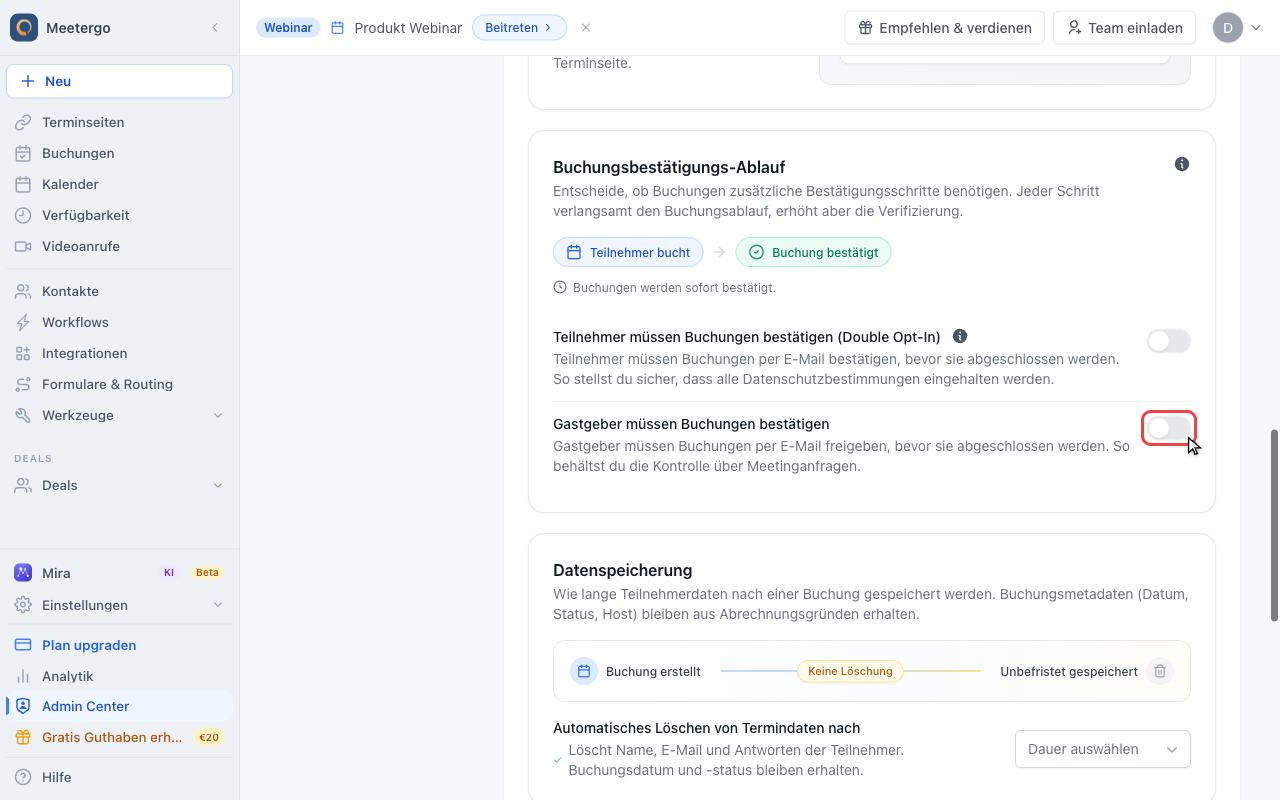Image resolution: width=1280 pixels, height=800 pixels.
Task: Click info icon for Buchungsbestätigungs-Ablauf
Action: click(1182, 164)
